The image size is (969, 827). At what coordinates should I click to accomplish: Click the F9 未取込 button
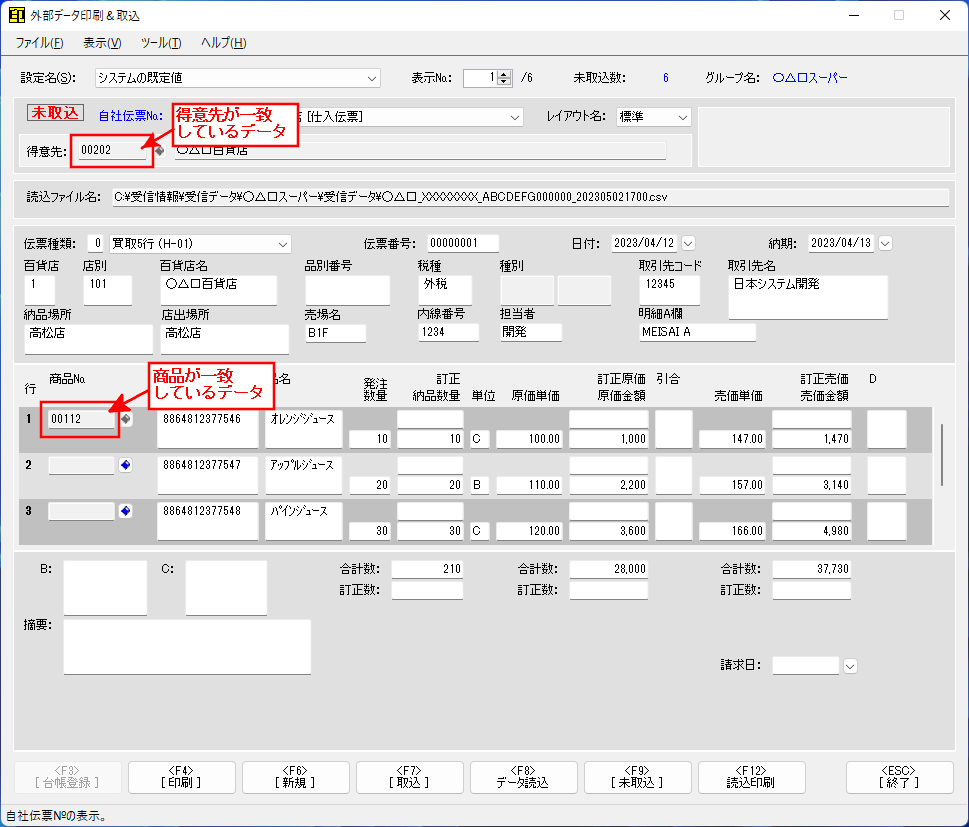tap(637, 777)
